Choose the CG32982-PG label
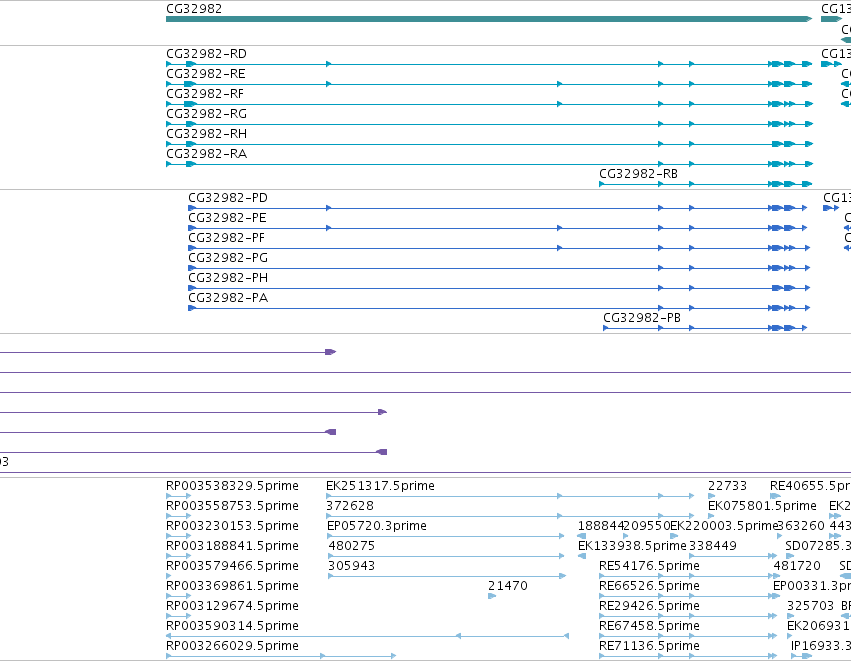 228,258
